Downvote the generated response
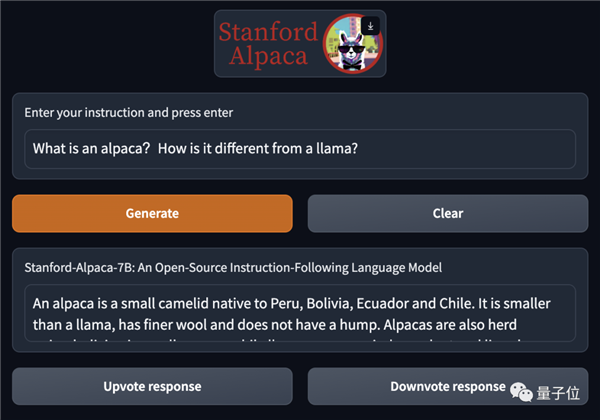 click(448, 386)
